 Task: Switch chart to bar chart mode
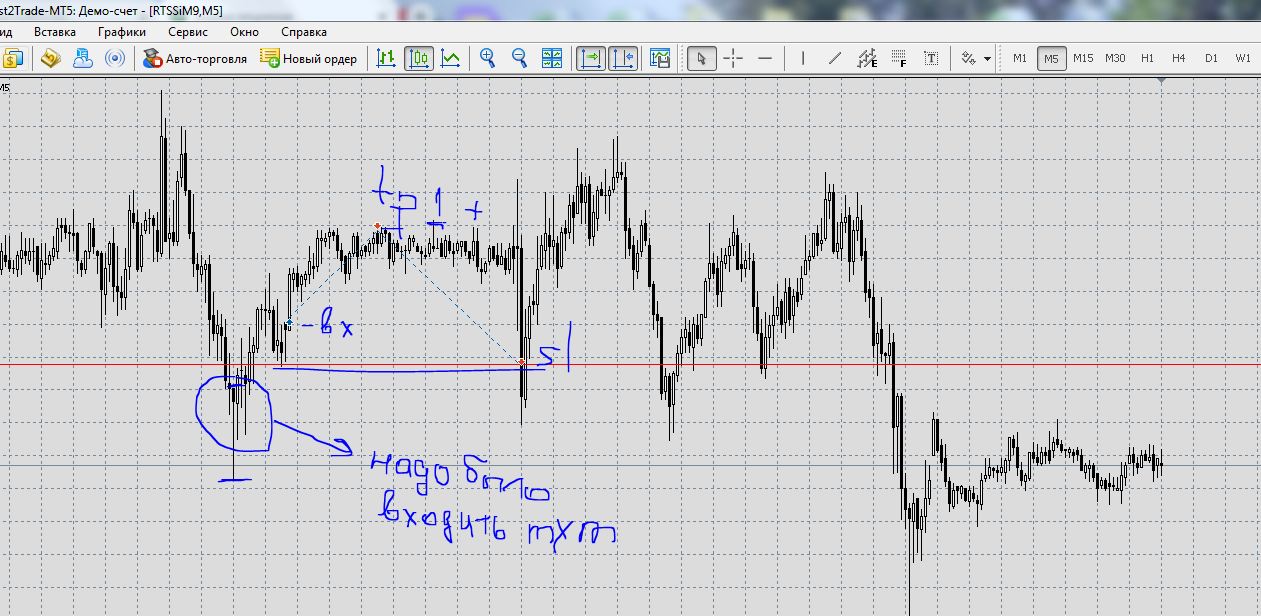tap(386, 58)
